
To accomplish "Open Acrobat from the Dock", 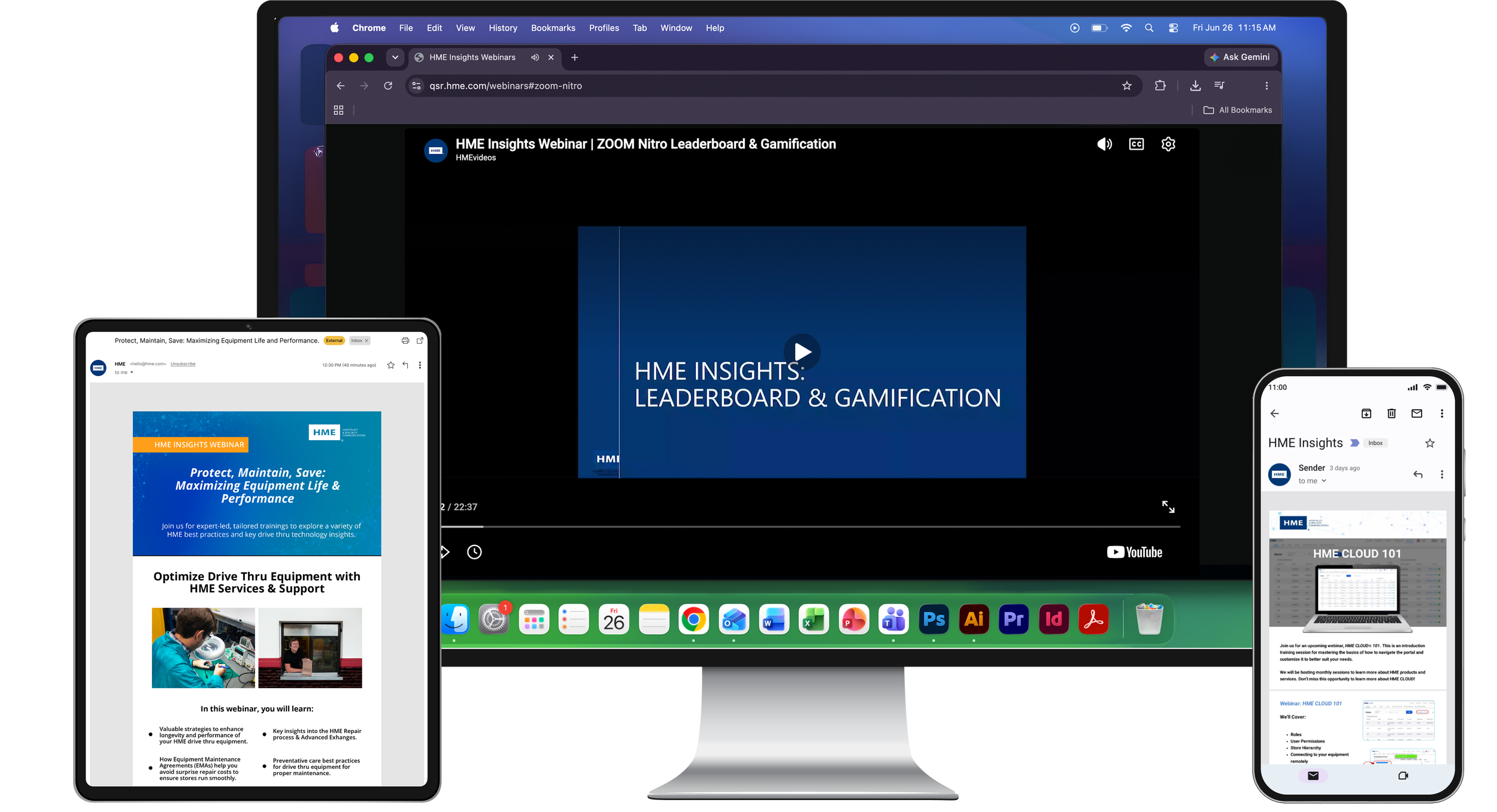I will (x=1093, y=619).
